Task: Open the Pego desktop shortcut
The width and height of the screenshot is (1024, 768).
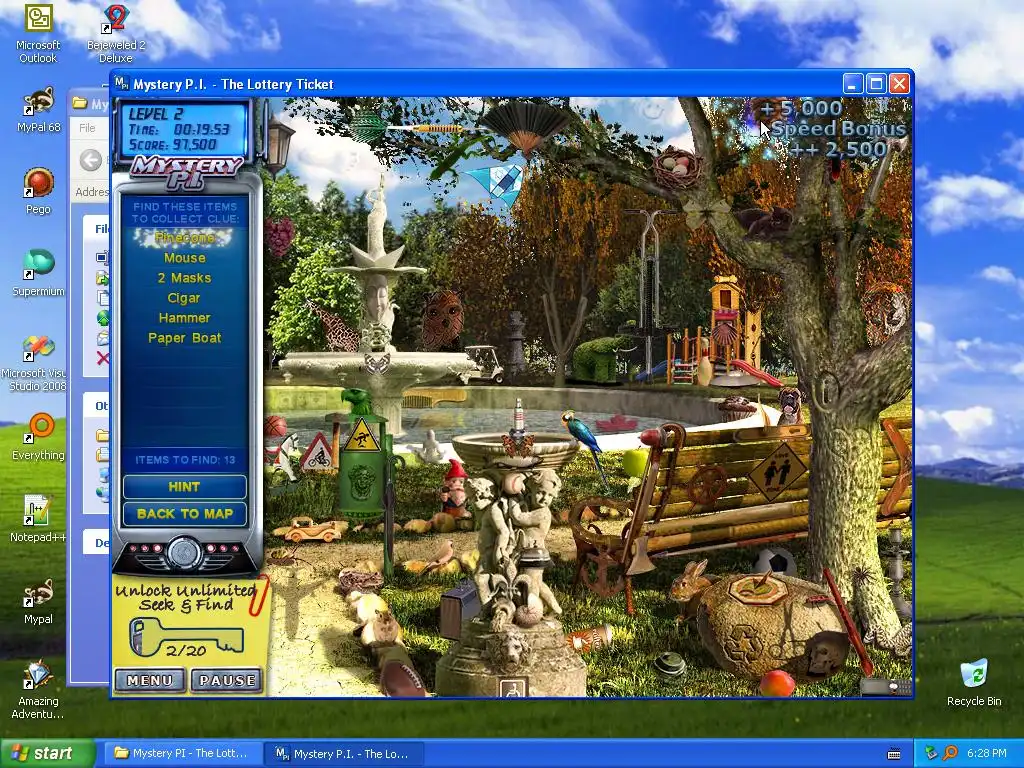Action: [x=38, y=191]
